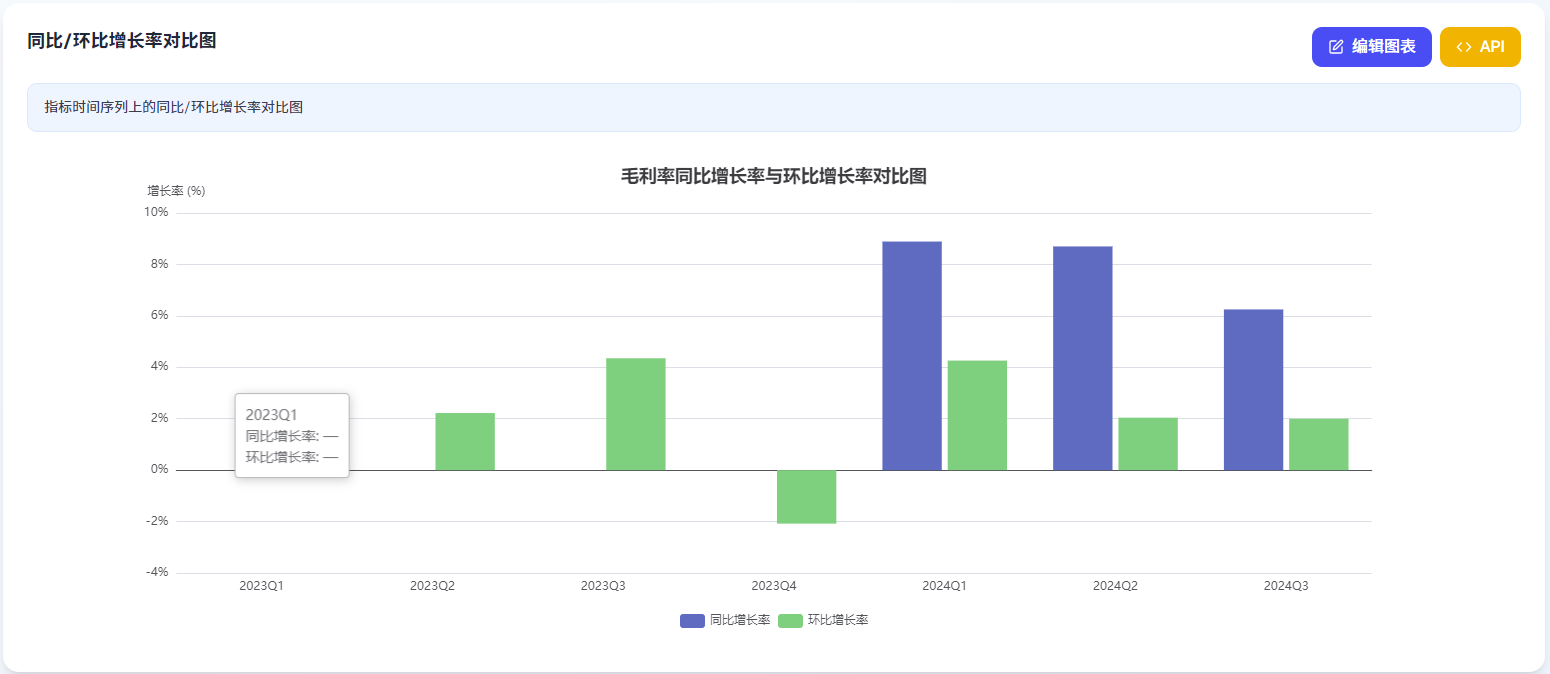Select the 2024Q3 green 环比 bar
Viewport: 1550px width, 674px height.
click(1319, 444)
